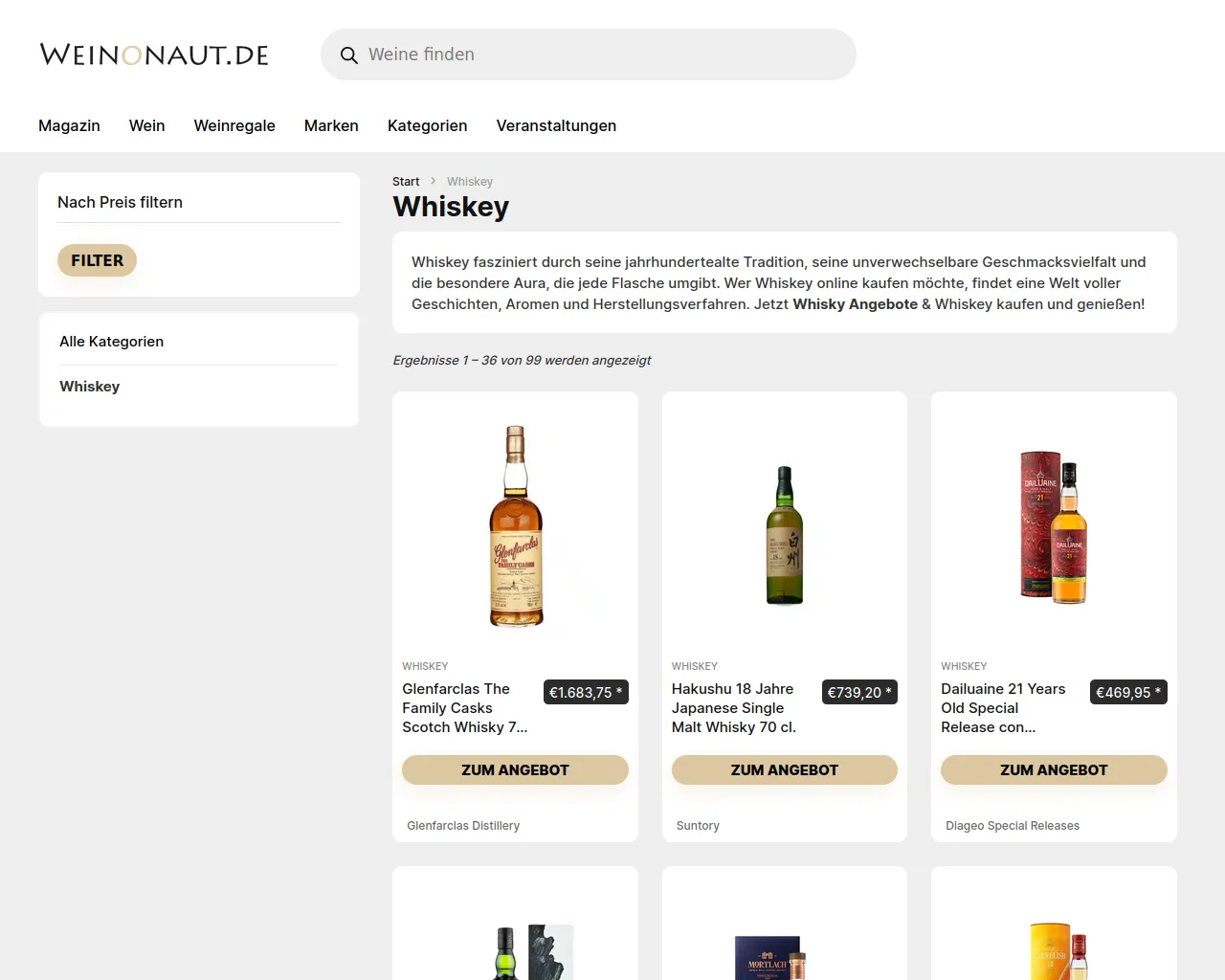This screenshot has height=980, width=1225.
Task: Open Glenfarclas The Family Casks title
Action: (x=466, y=708)
